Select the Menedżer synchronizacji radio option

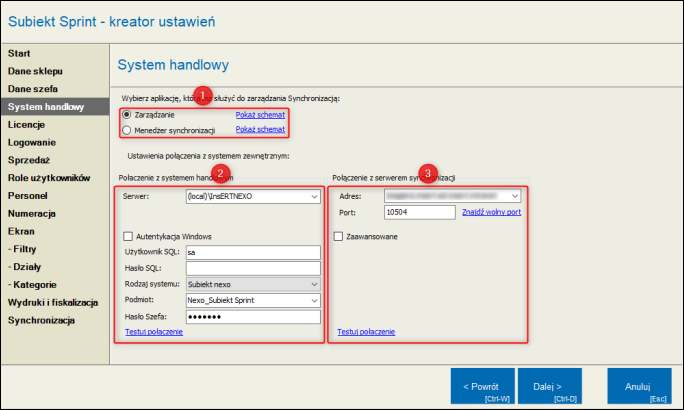click(127, 130)
